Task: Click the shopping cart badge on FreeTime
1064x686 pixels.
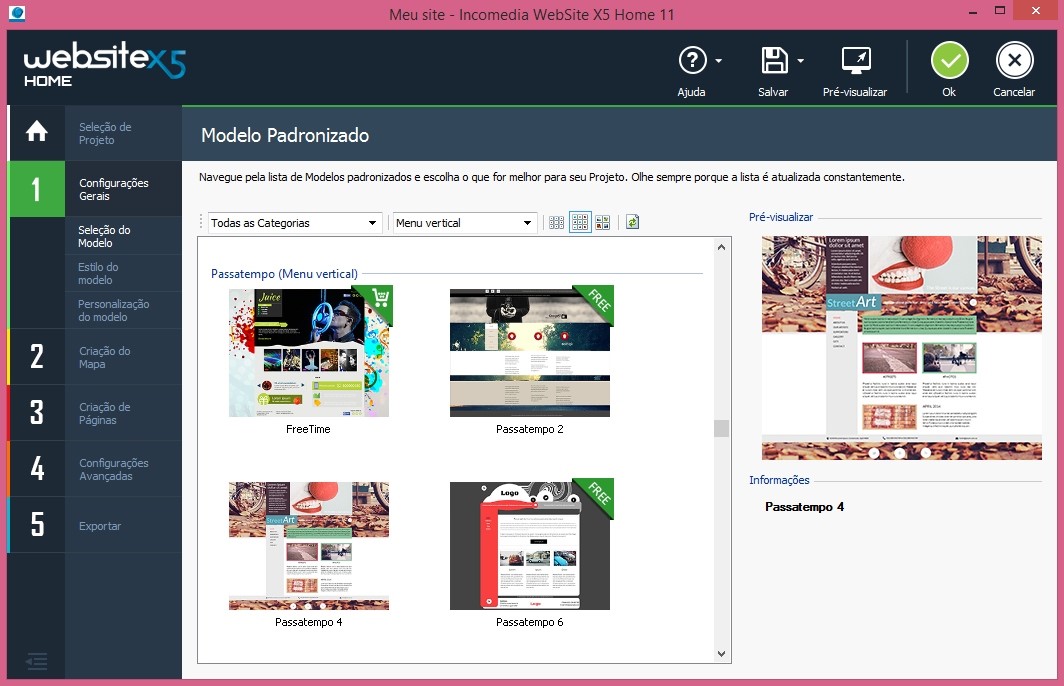Action: point(379,299)
